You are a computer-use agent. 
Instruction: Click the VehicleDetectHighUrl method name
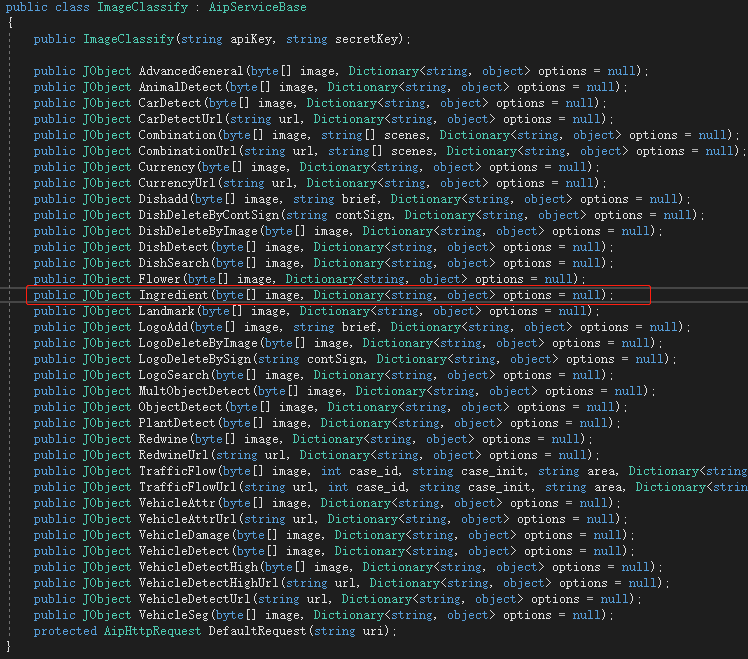click(x=208, y=583)
